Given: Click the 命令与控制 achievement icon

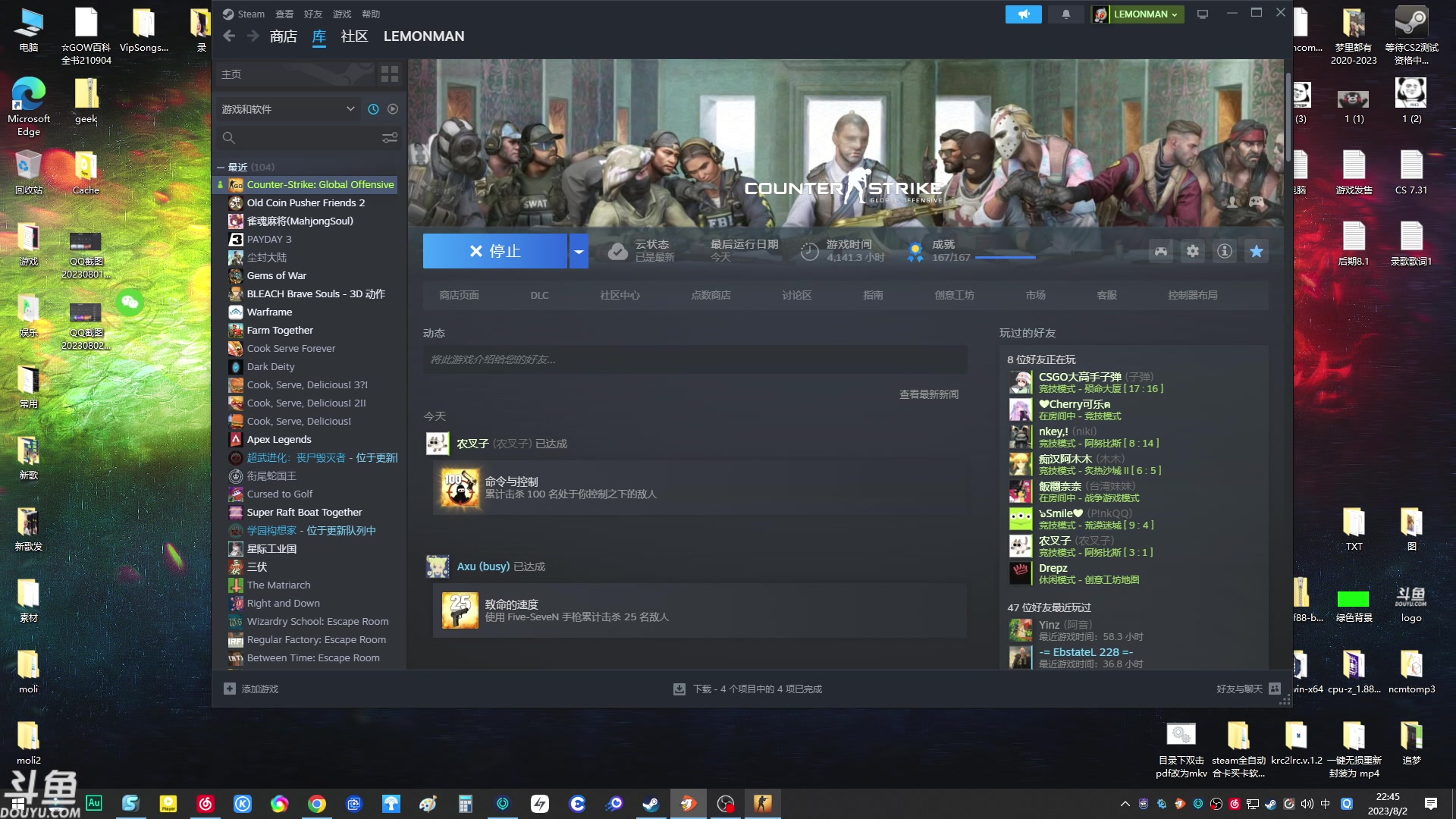Looking at the screenshot, I should pyautogui.click(x=460, y=488).
